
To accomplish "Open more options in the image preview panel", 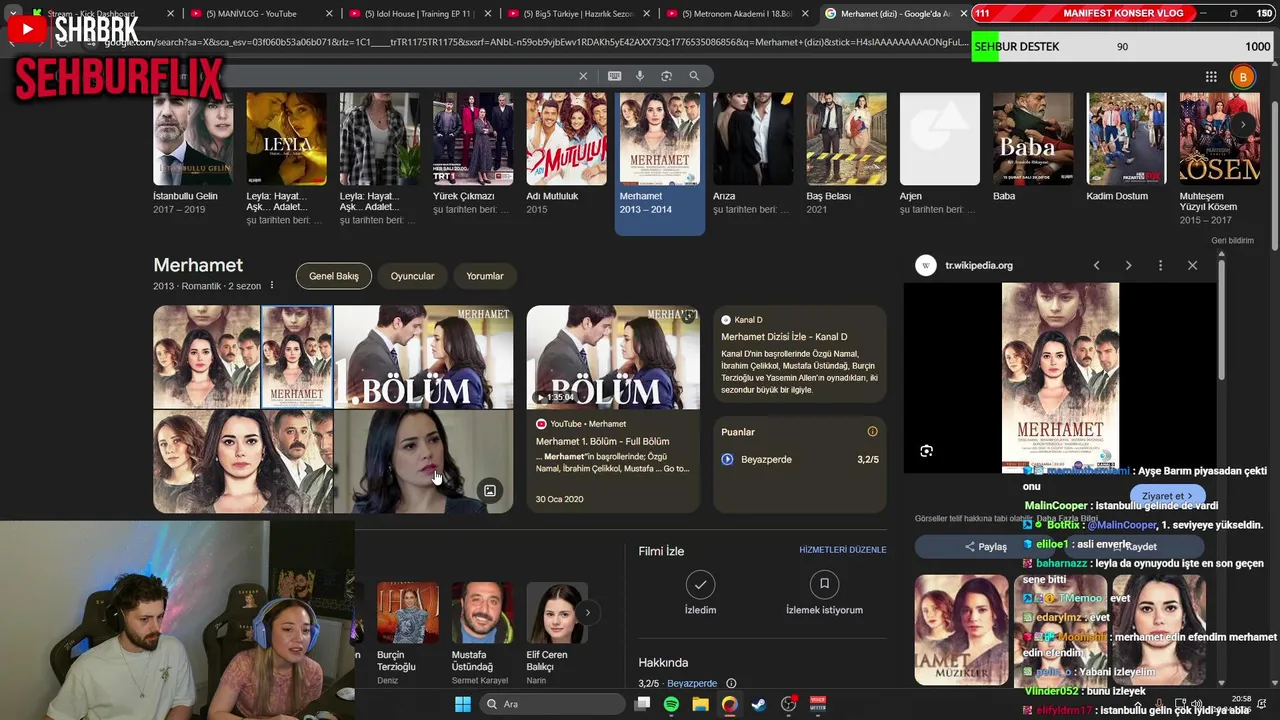I will coord(1160,265).
